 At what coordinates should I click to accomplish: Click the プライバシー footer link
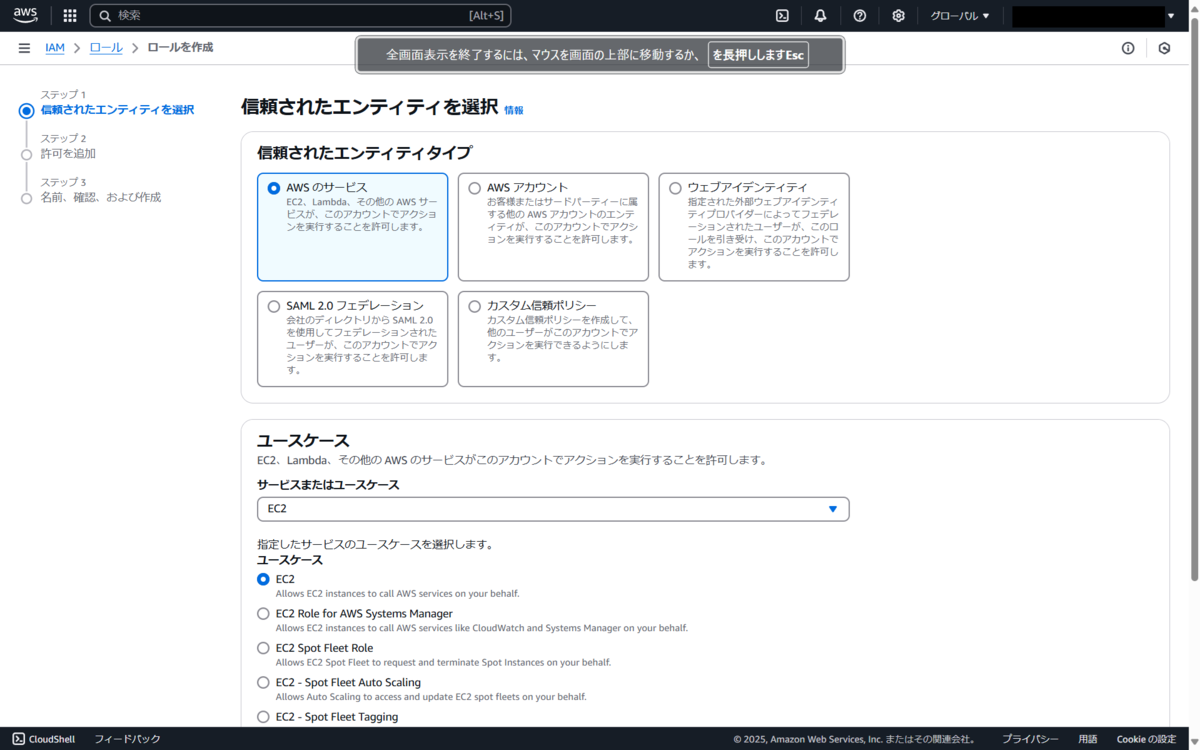click(1030, 739)
